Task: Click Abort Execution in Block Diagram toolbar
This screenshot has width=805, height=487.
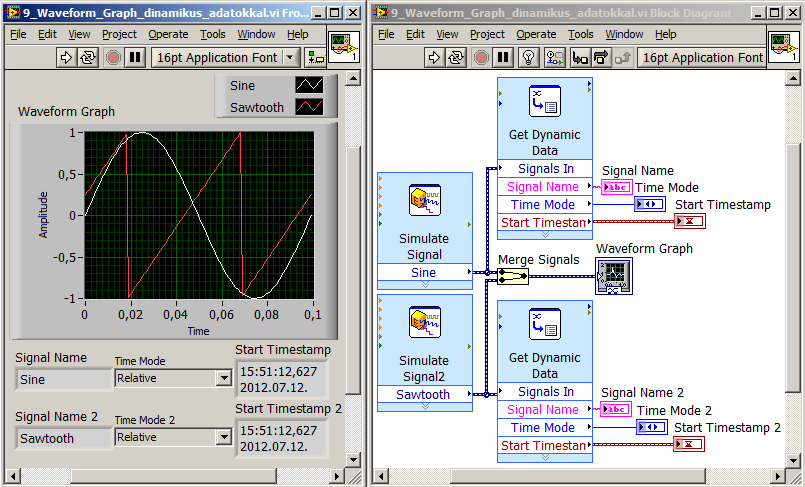Action: [x=481, y=57]
